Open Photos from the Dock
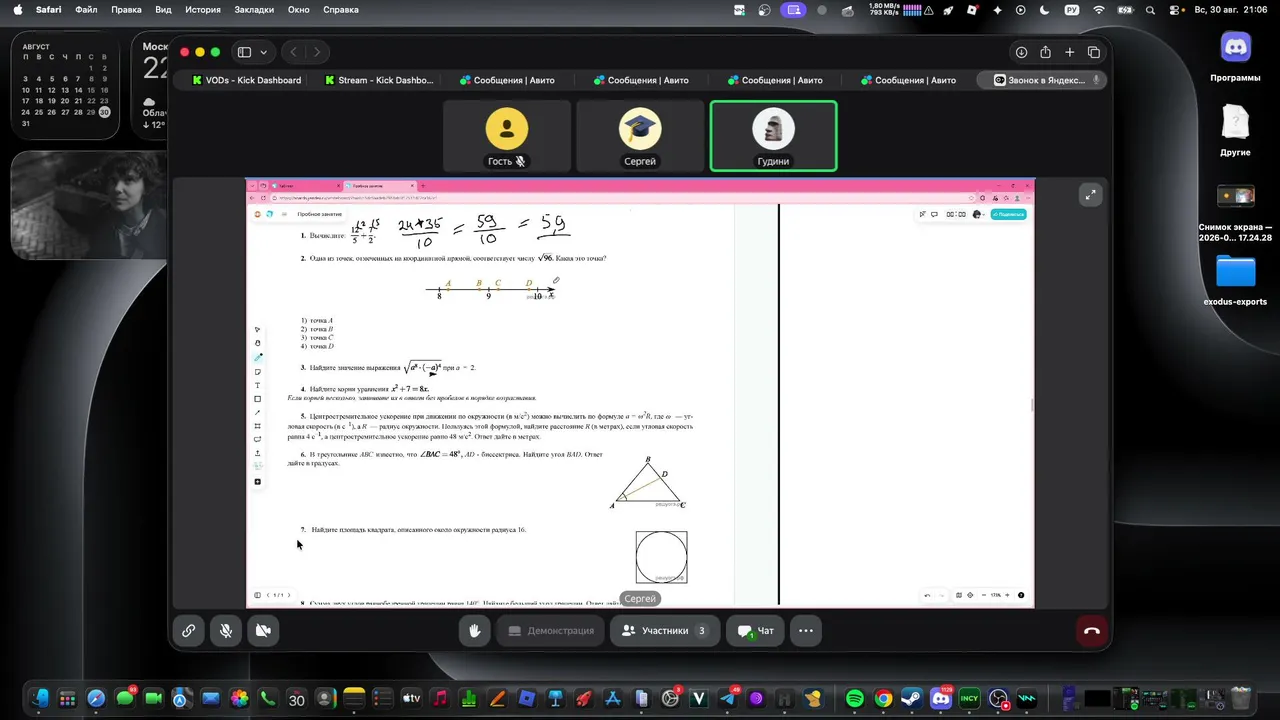The image size is (1280, 720). pos(239,699)
